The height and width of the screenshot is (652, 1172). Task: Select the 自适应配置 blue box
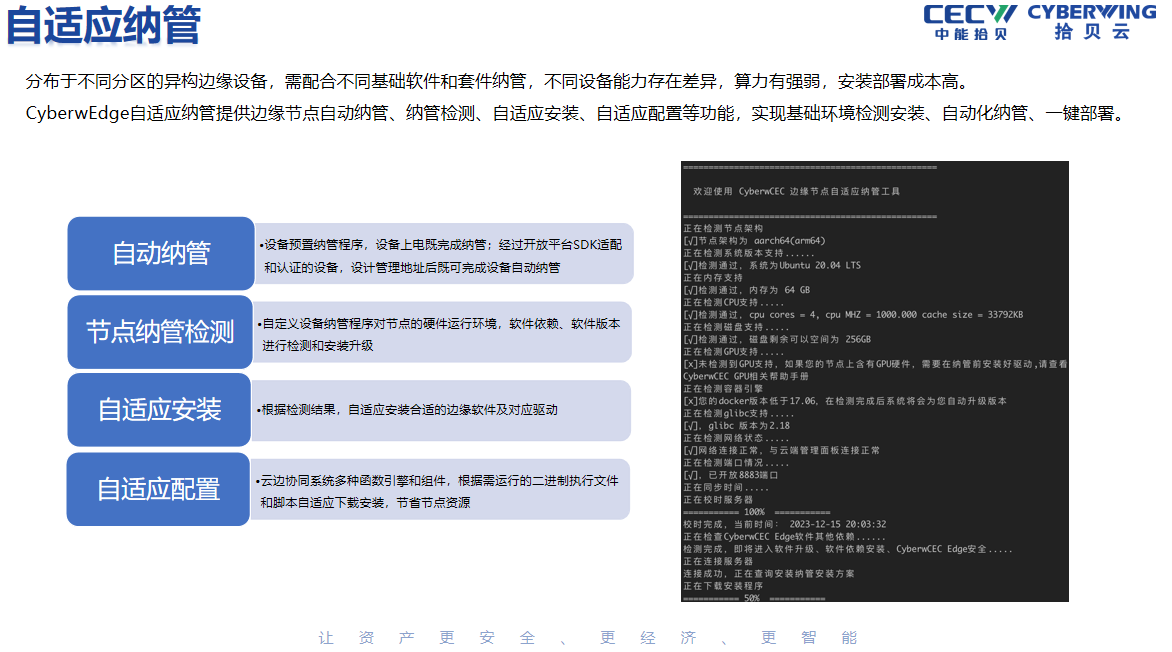pos(158,489)
